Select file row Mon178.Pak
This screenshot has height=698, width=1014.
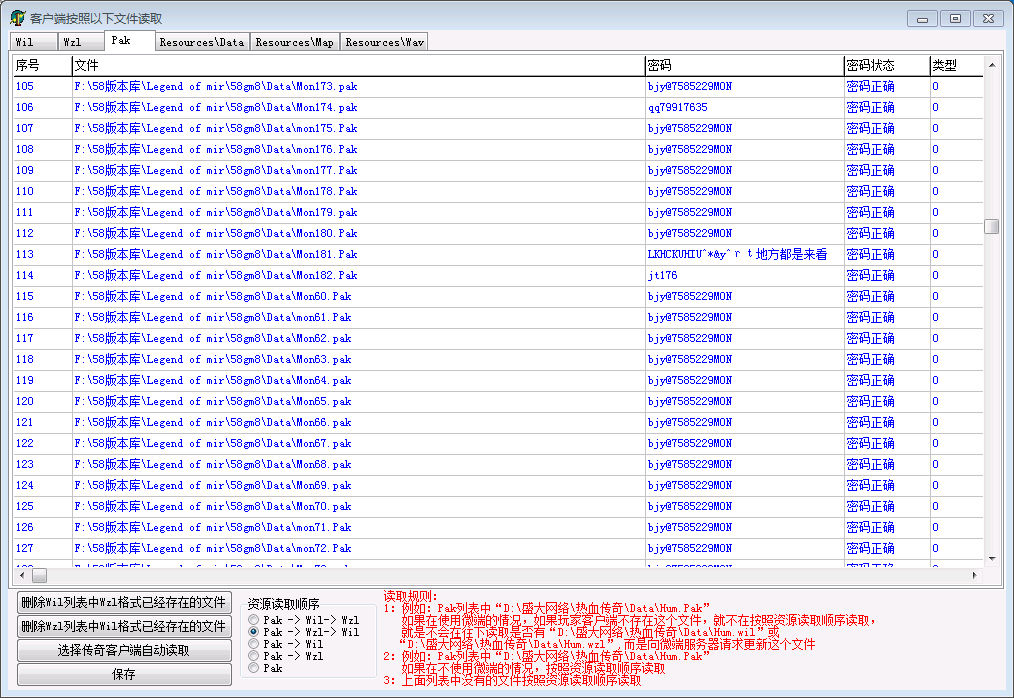(498, 191)
